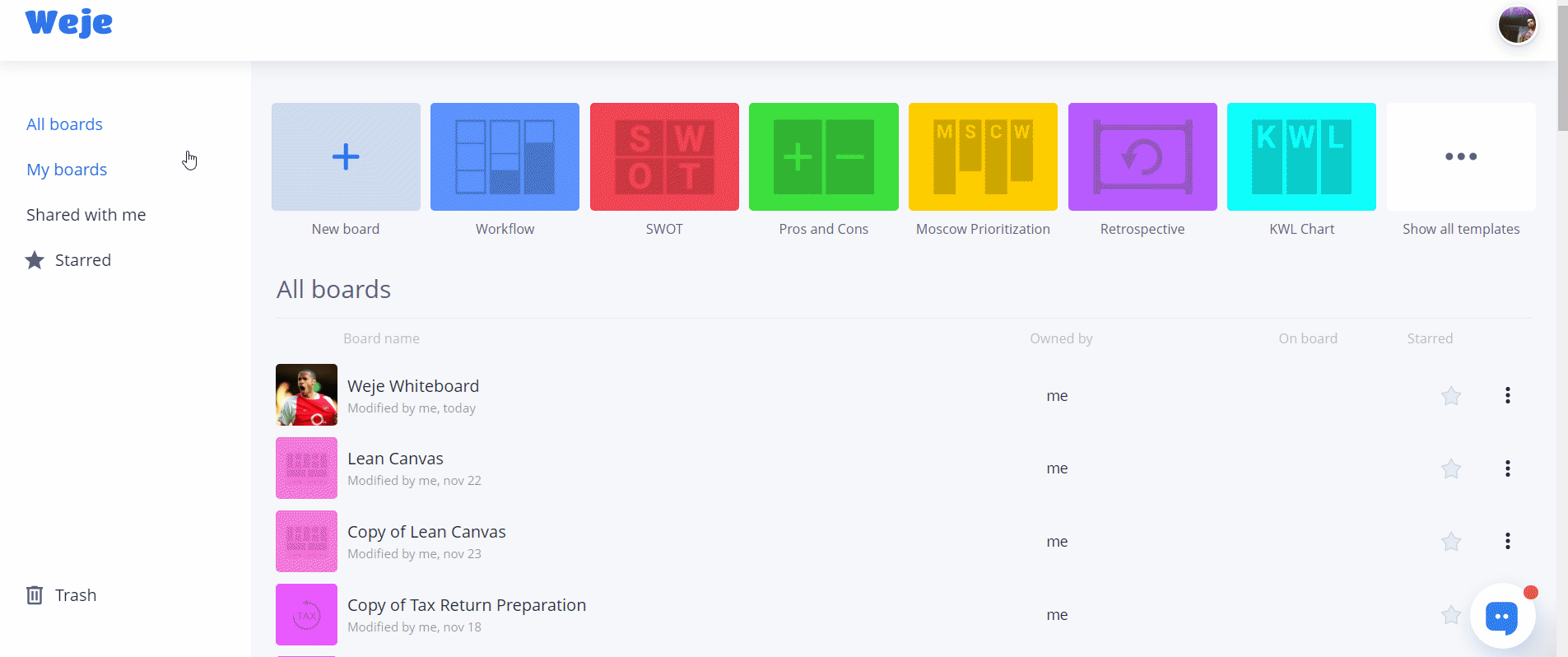Open the Lean Canvas board title
Viewport: 1568px width, 657px height.
tap(395, 459)
